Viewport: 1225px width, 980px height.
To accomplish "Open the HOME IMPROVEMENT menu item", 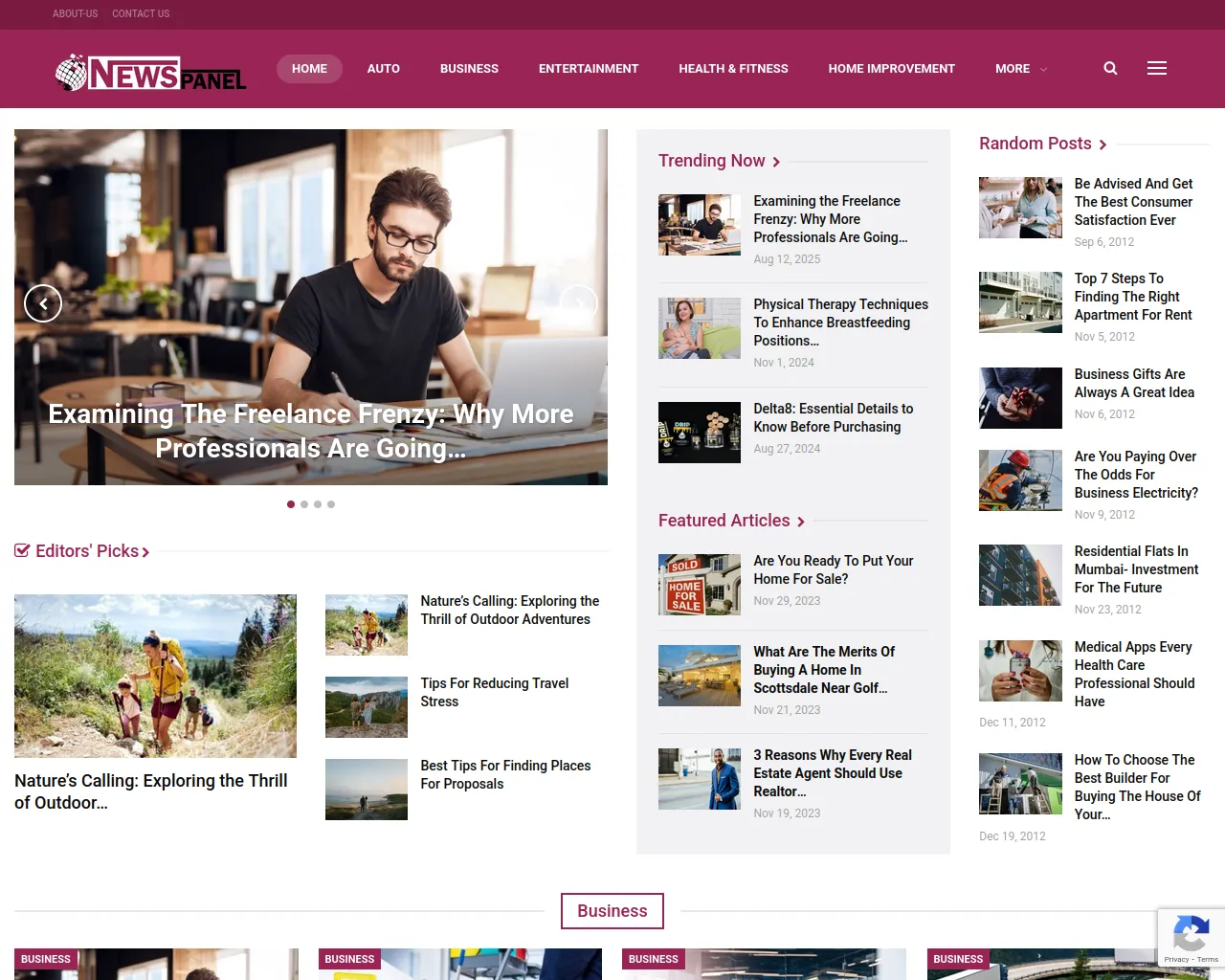I will (892, 69).
